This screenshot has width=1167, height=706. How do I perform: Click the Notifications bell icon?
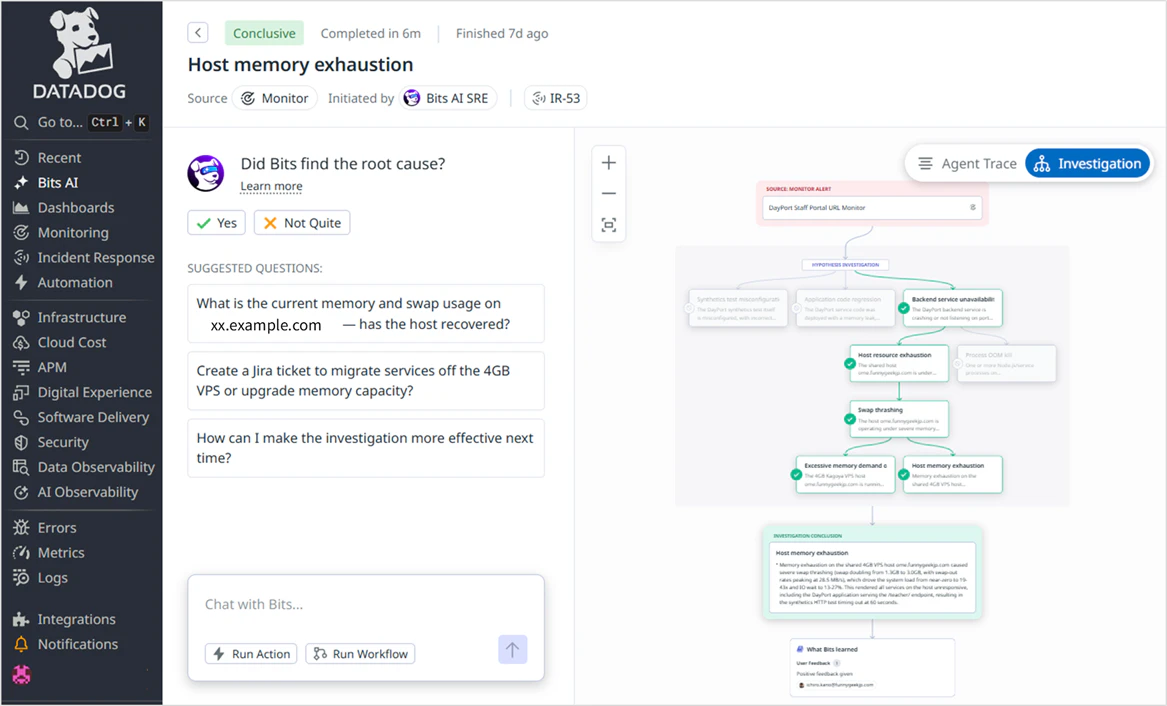(21, 644)
